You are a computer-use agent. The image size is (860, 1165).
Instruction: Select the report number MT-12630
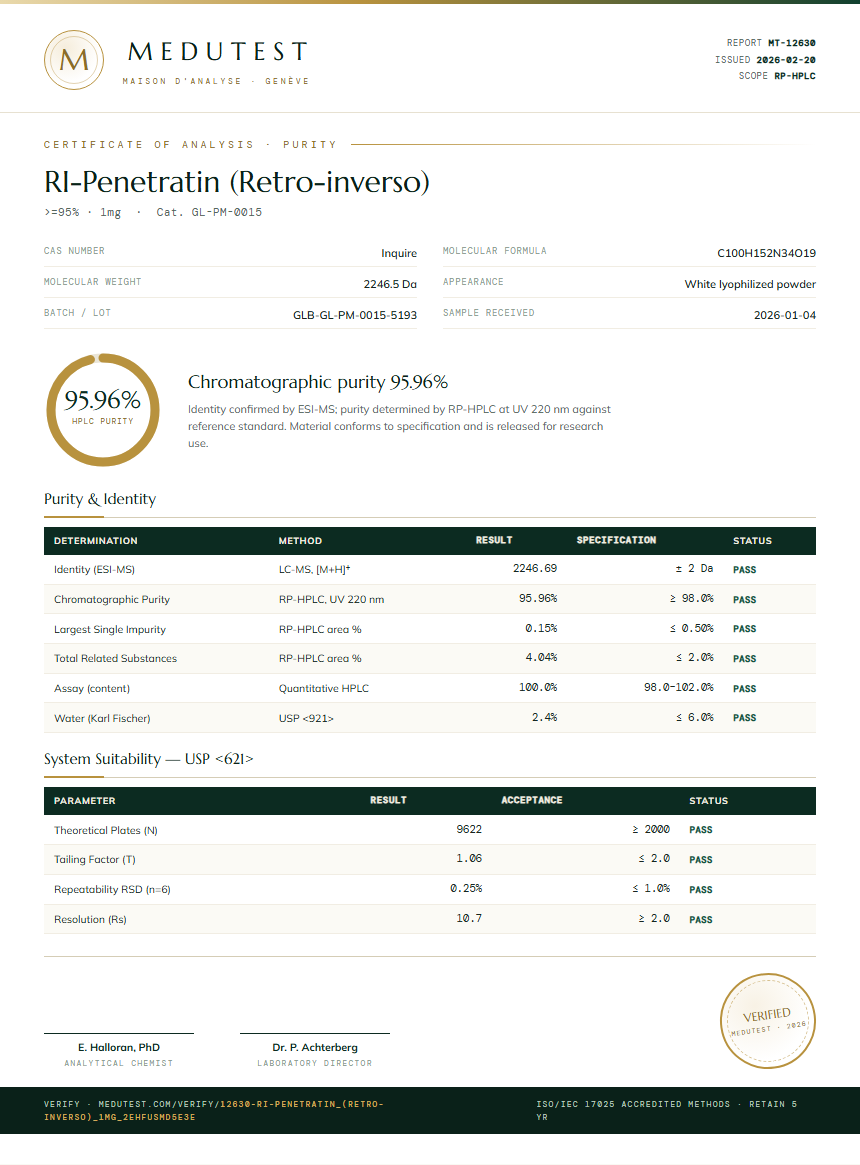tap(792, 43)
